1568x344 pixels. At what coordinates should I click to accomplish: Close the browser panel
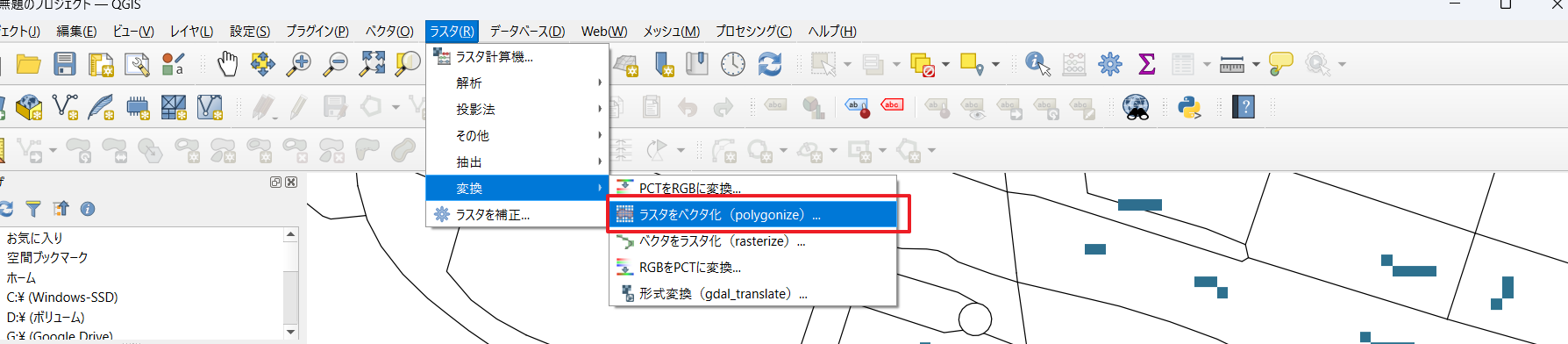[x=291, y=182]
